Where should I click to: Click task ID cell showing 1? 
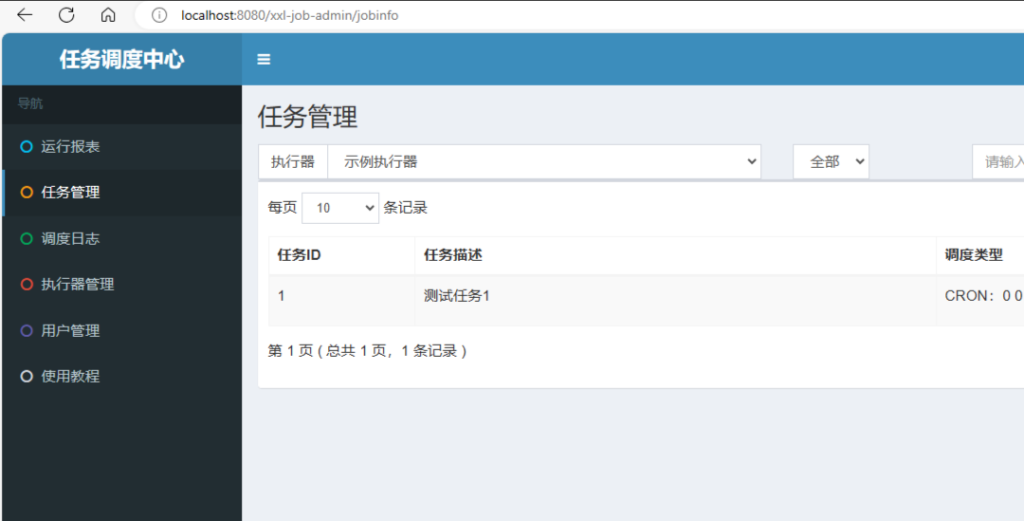[342, 300]
